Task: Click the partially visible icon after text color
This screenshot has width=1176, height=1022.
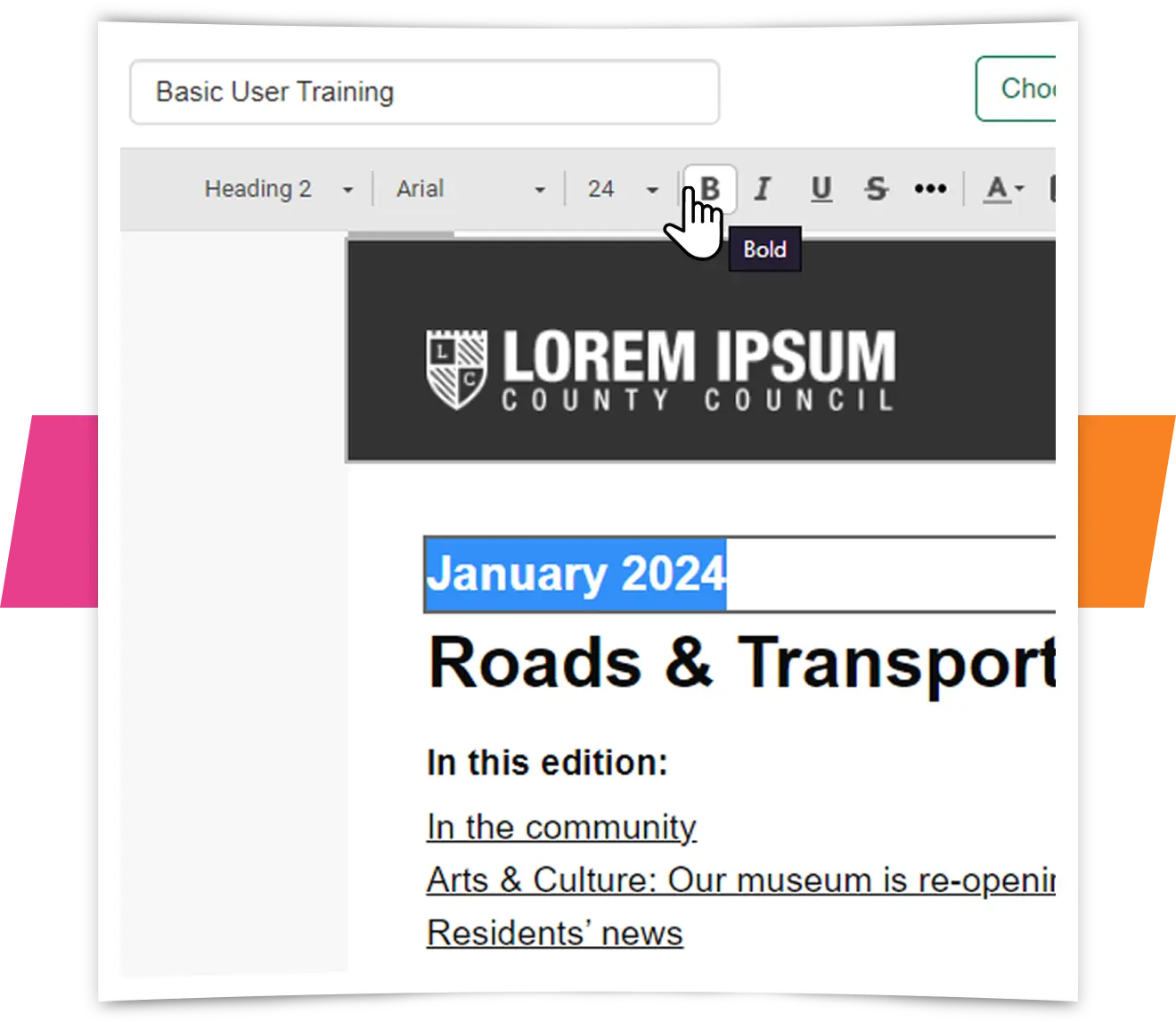Action: click(1051, 189)
